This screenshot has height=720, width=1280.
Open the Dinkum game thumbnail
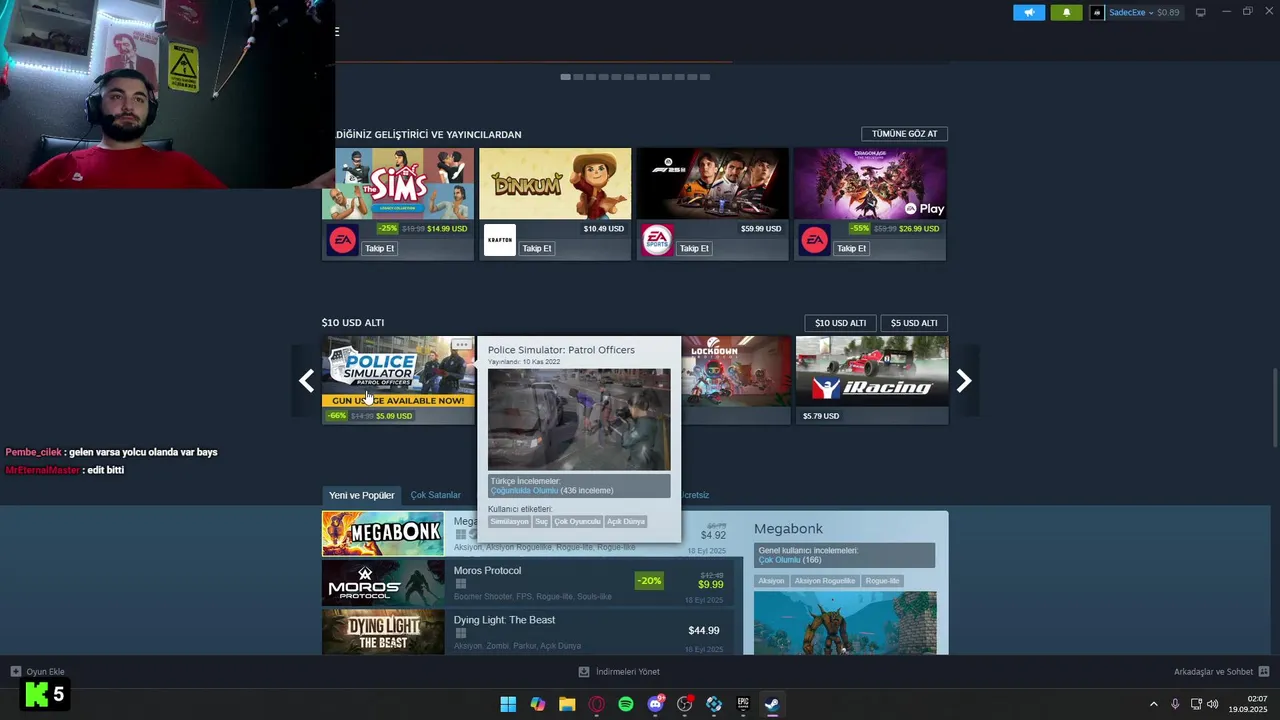pyautogui.click(x=555, y=184)
